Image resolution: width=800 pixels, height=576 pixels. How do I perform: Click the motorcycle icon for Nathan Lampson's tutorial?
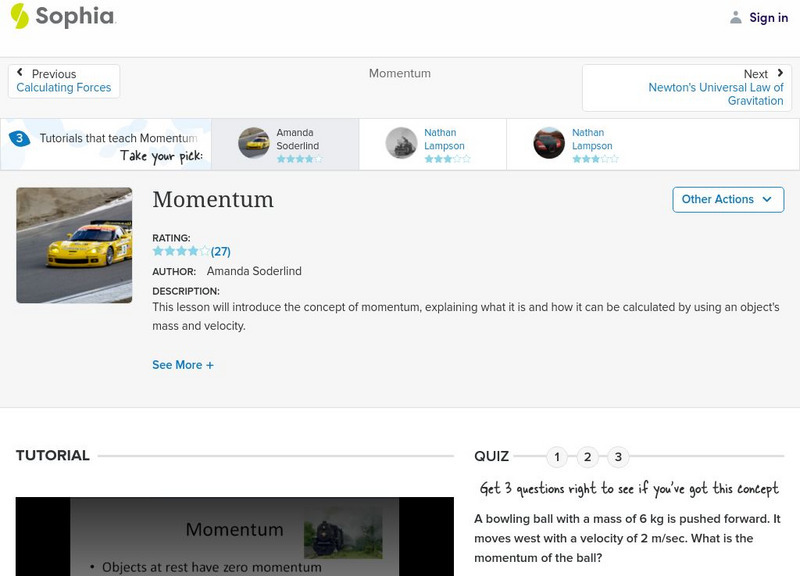tap(400, 142)
